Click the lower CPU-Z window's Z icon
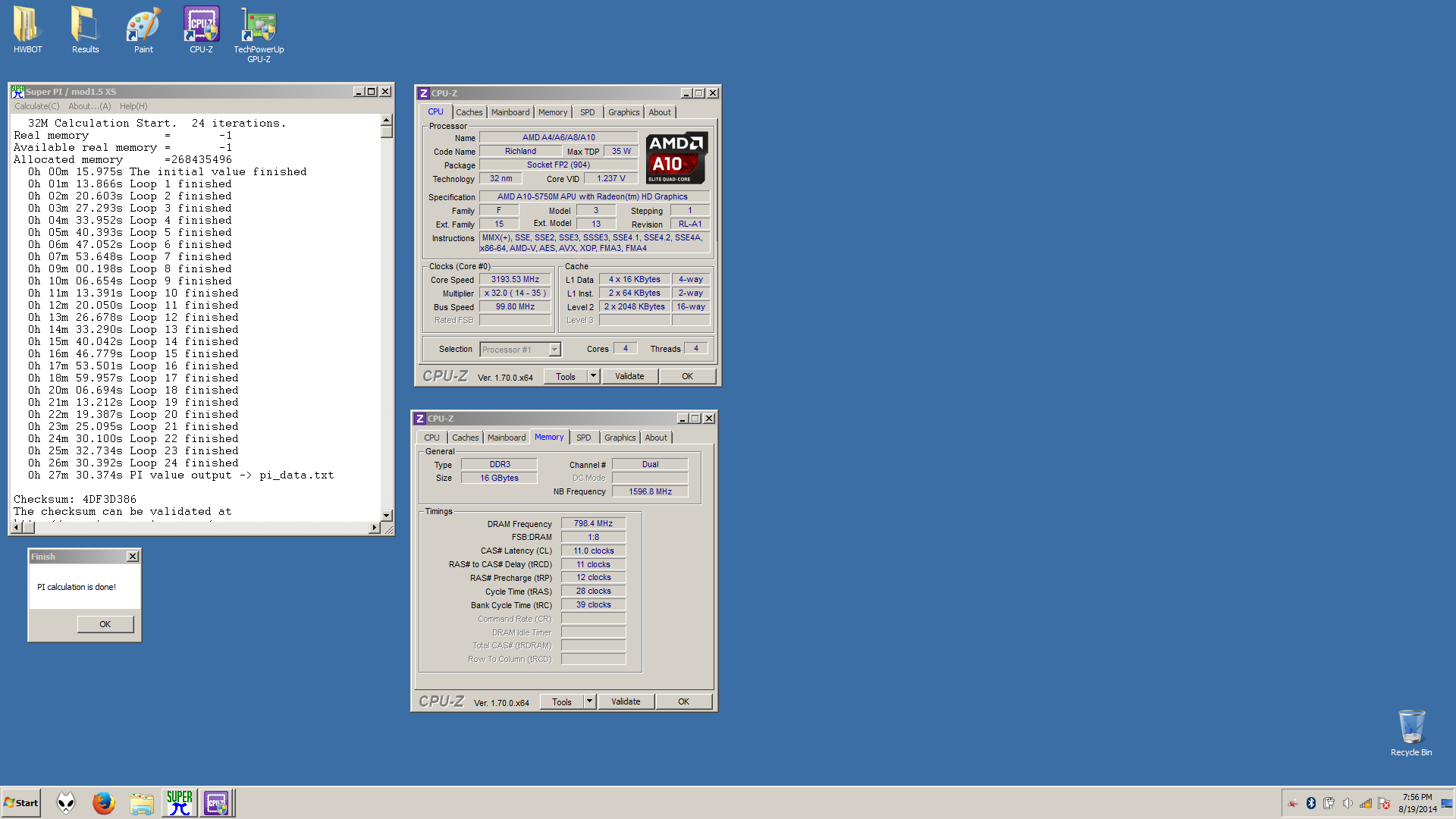Image resolution: width=1456 pixels, height=819 pixels. (x=420, y=419)
